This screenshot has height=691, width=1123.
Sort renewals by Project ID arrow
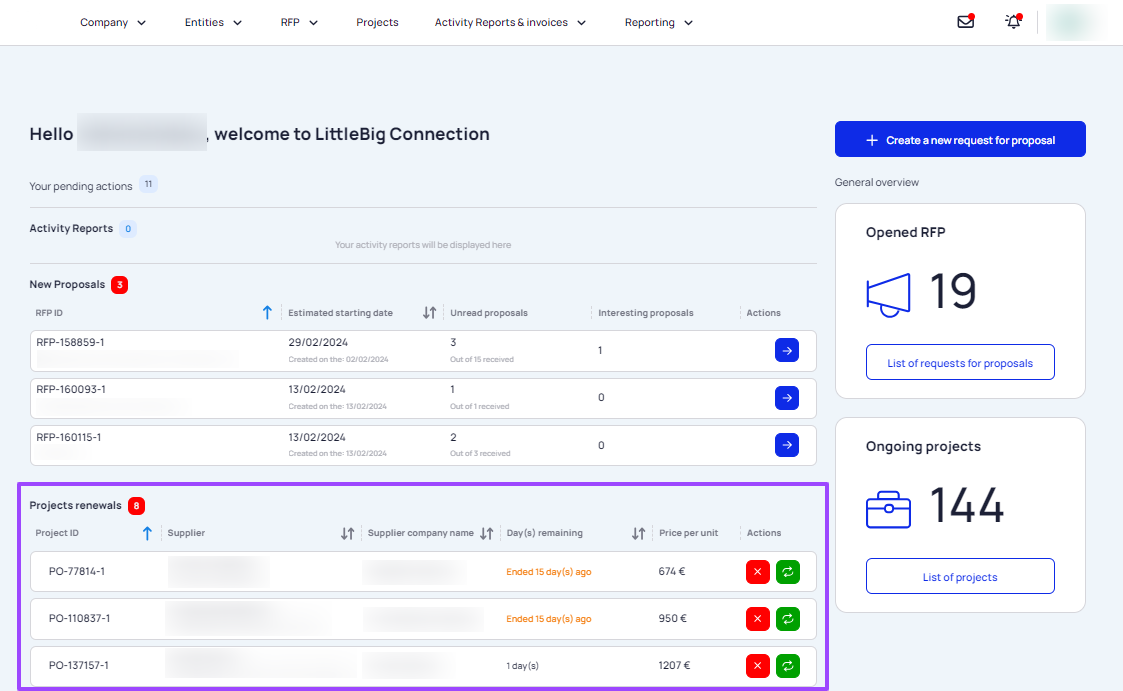coord(147,533)
